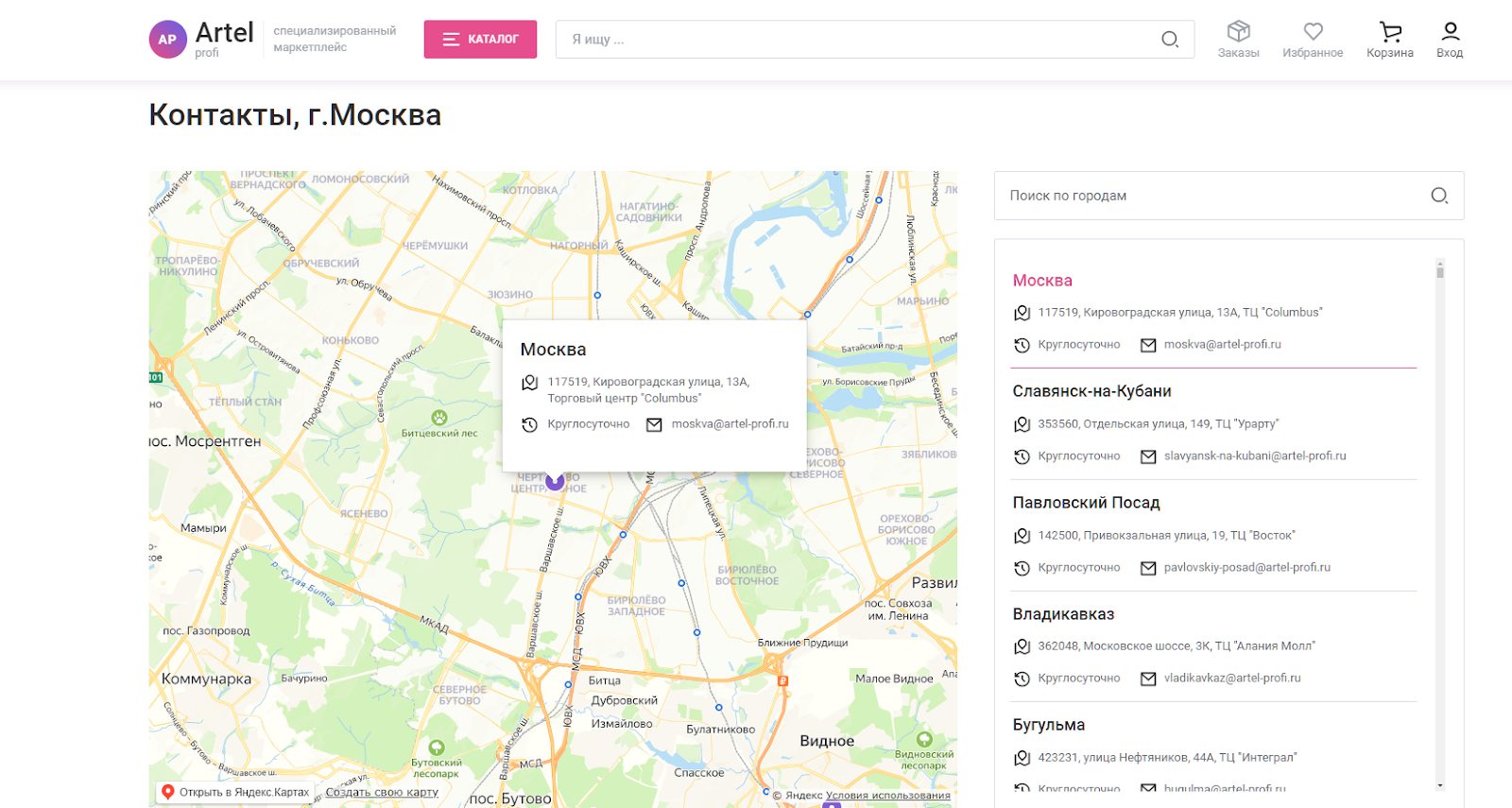Click the purple map marker pin

pyautogui.click(x=555, y=480)
